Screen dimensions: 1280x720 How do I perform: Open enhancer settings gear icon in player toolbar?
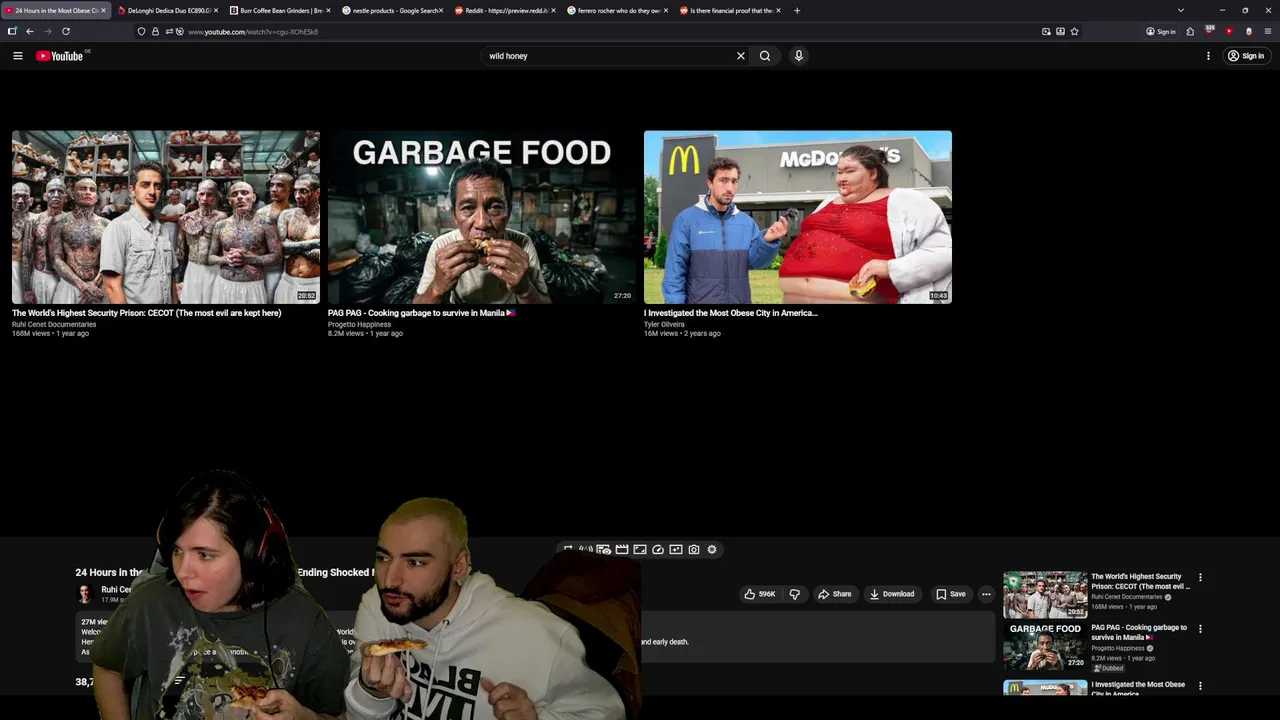tap(712, 550)
